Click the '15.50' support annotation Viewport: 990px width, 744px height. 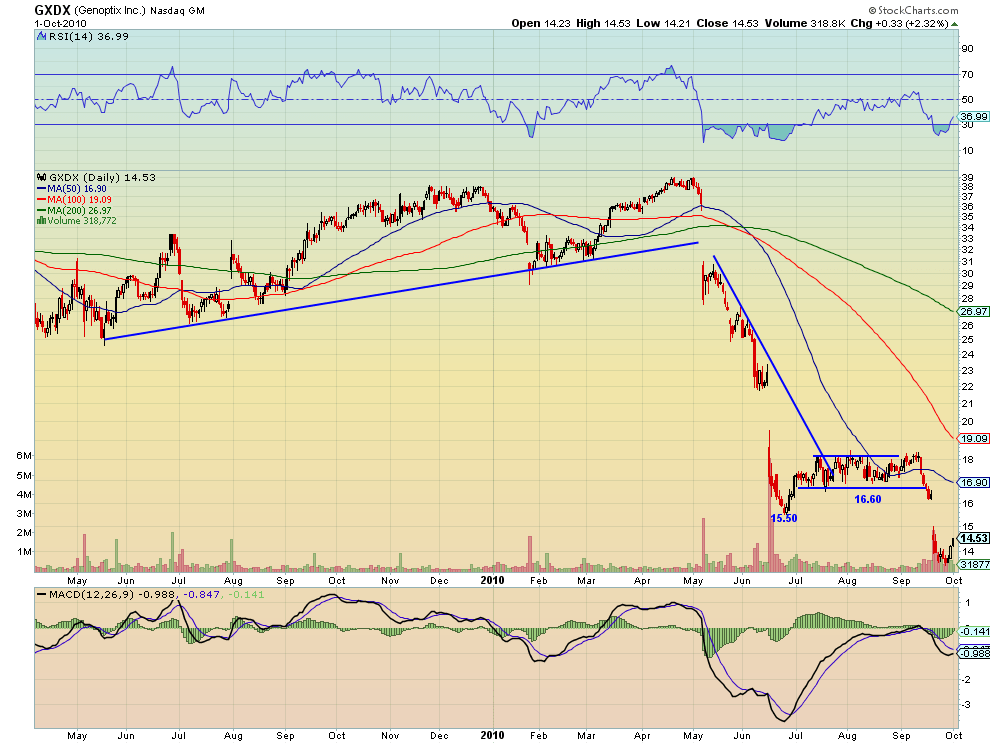pos(784,518)
